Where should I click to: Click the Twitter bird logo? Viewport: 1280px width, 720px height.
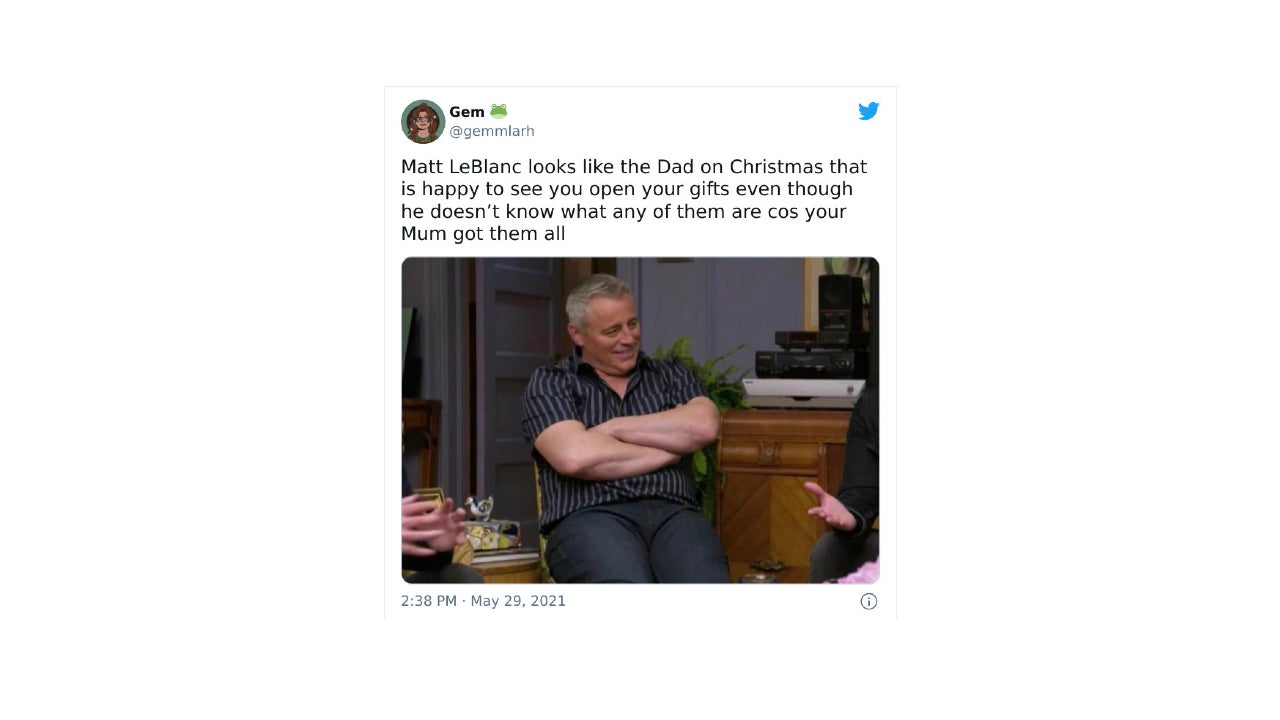coord(868,111)
